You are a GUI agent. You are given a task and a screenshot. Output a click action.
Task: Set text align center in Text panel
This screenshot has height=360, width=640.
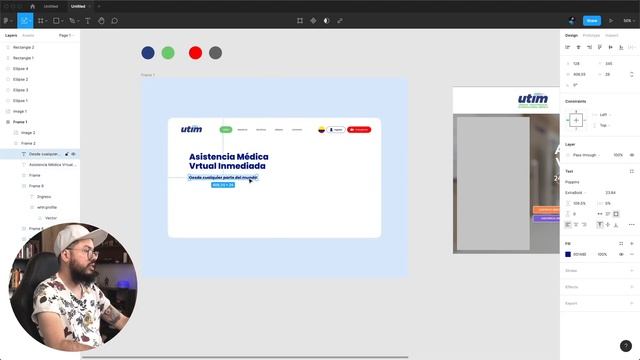tap(576, 224)
